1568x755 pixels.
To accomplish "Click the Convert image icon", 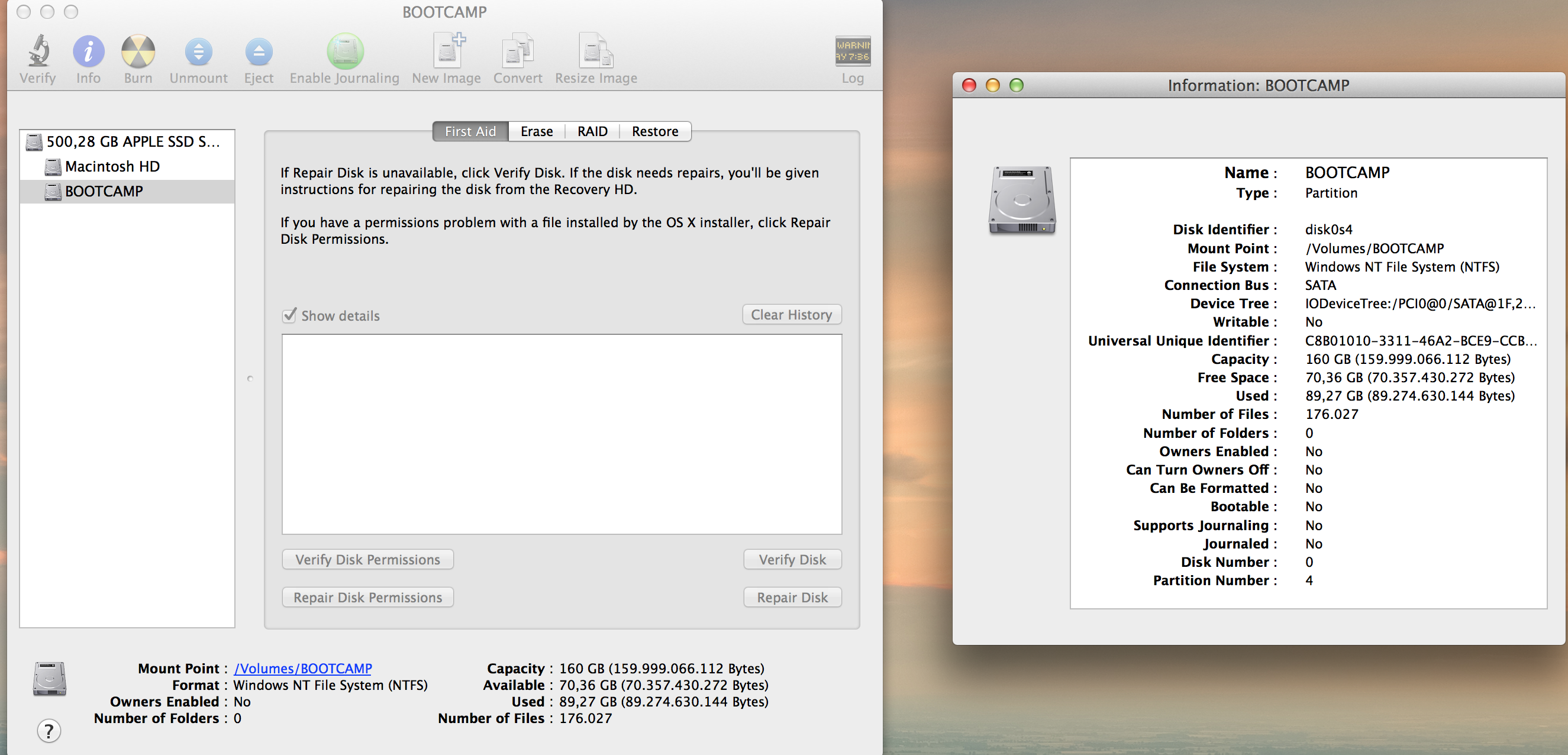I will pos(517,51).
